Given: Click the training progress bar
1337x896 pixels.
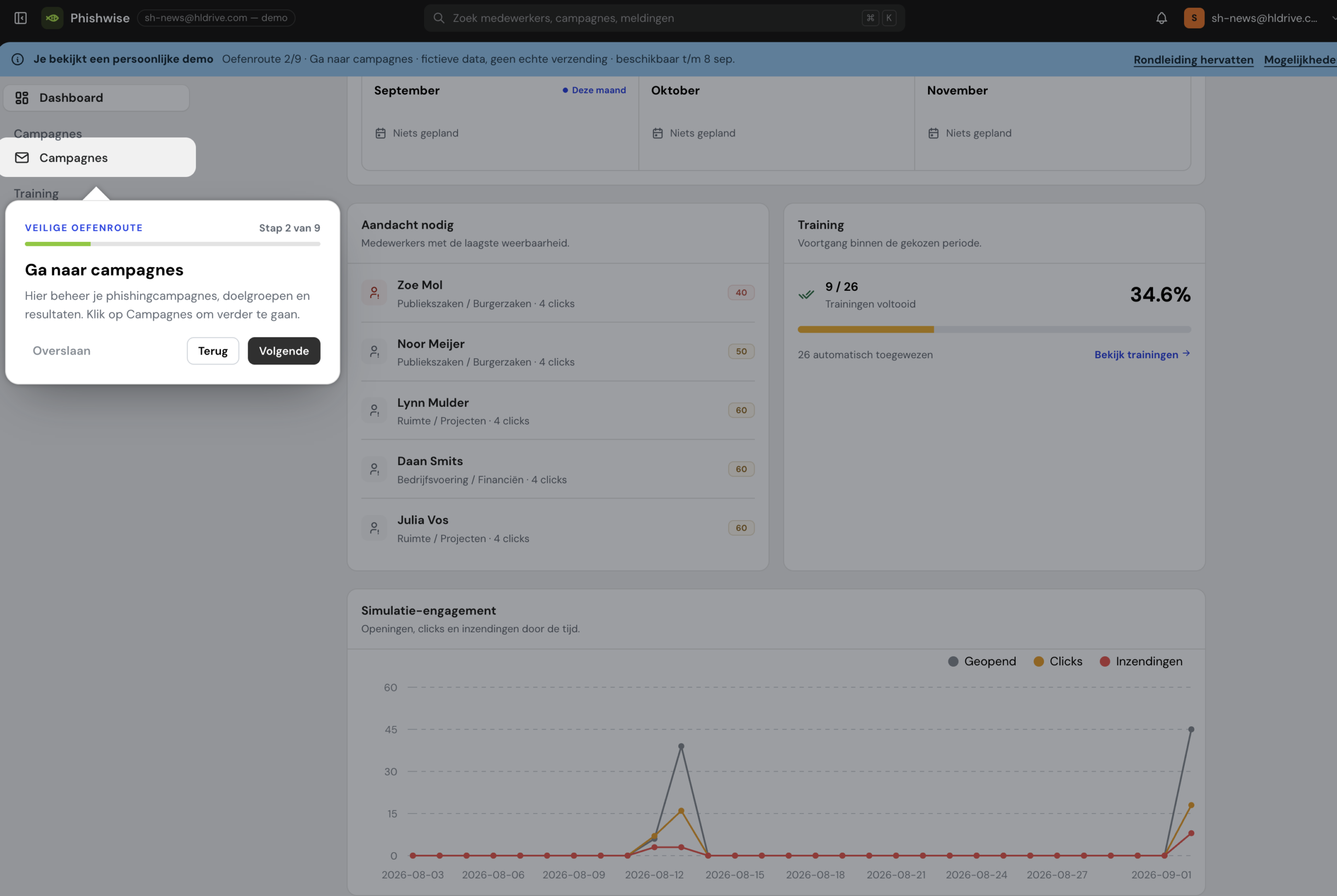Looking at the screenshot, I should click(994, 329).
